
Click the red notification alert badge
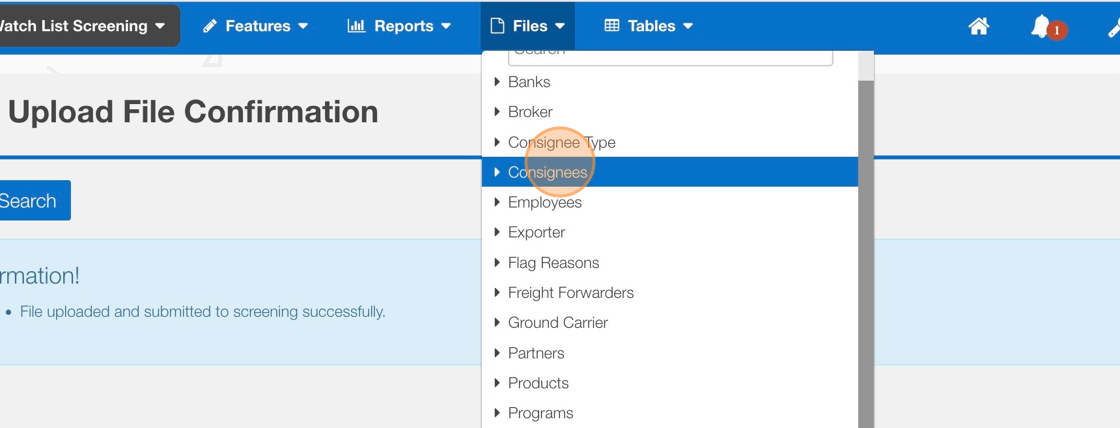tap(1057, 31)
